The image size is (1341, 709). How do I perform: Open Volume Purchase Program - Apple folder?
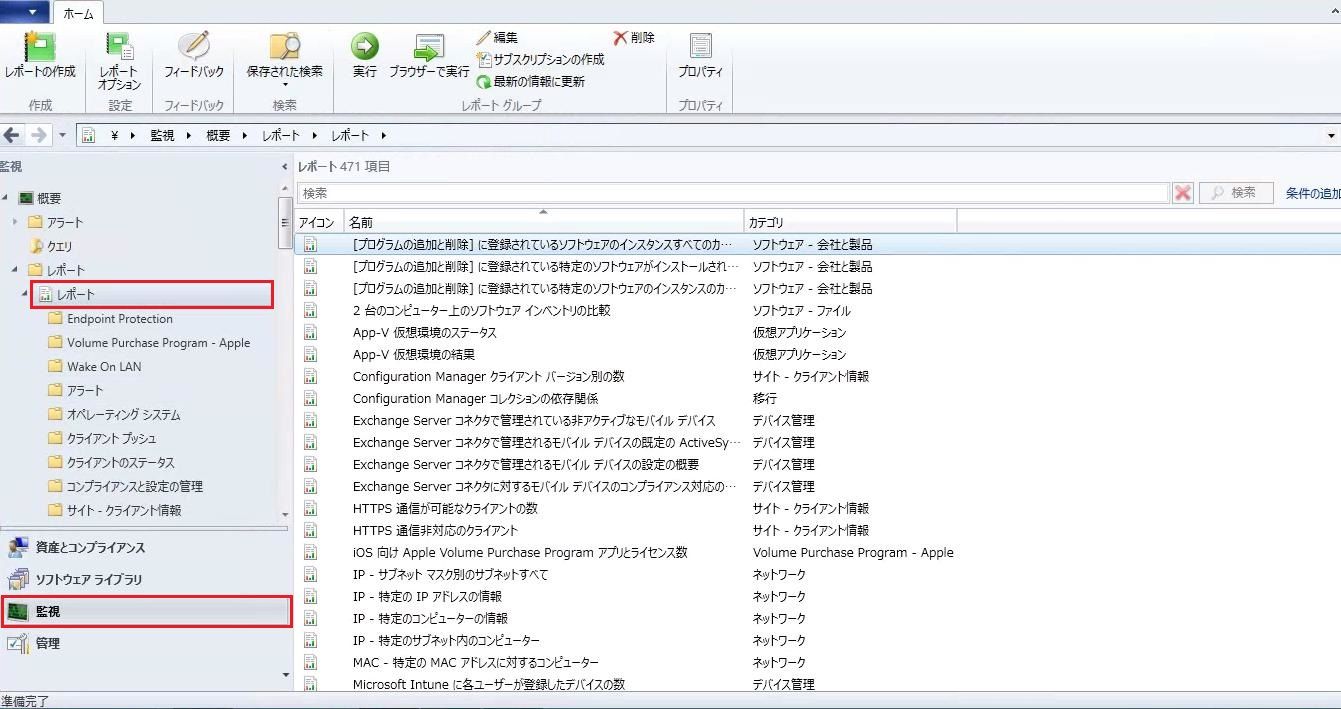tap(150, 343)
